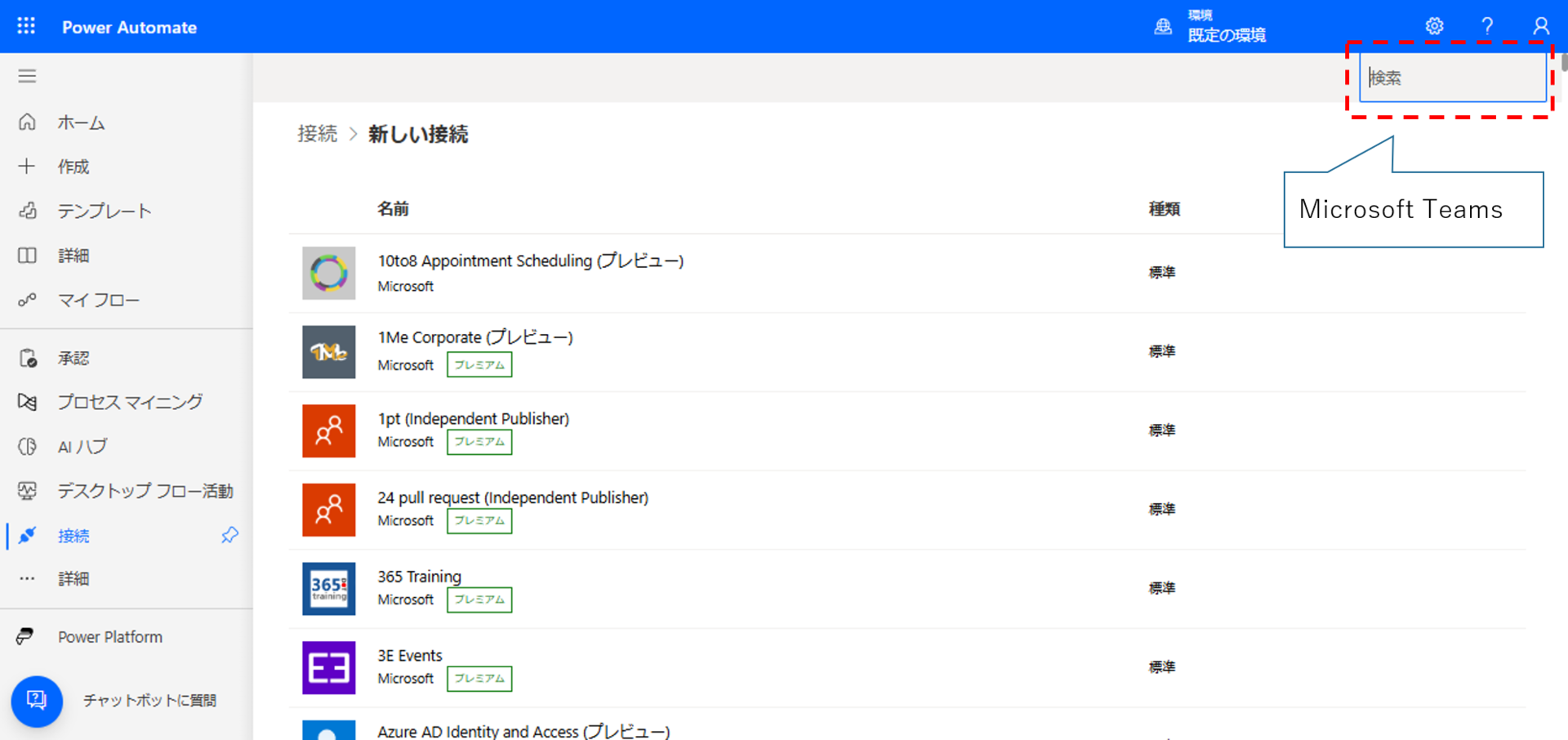Go to ホーム in the sidebar
Screen dimensions: 1568x740
(81, 123)
